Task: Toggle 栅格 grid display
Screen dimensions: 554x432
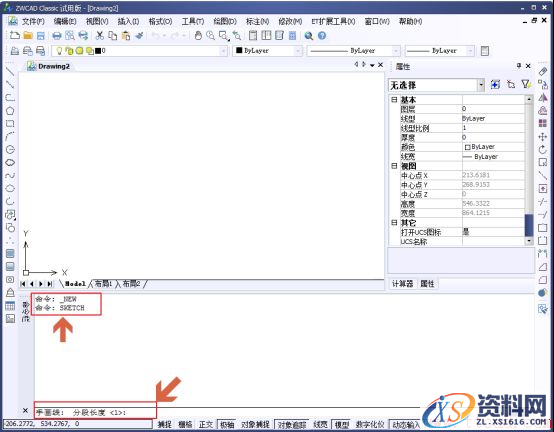Action: point(185,424)
